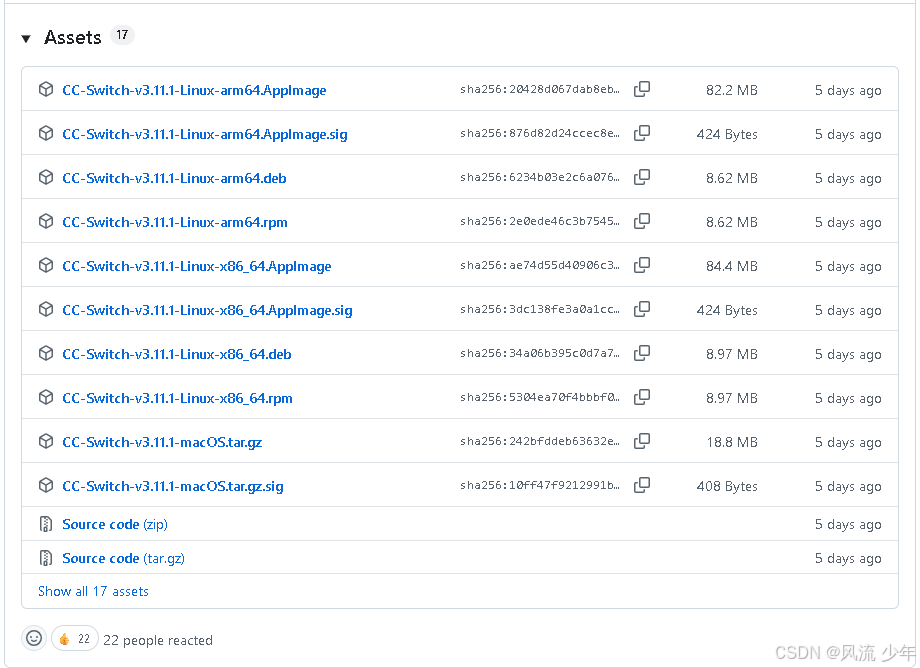Click the Assets heading
The width and height of the screenshot is (920, 668).
pos(73,38)
